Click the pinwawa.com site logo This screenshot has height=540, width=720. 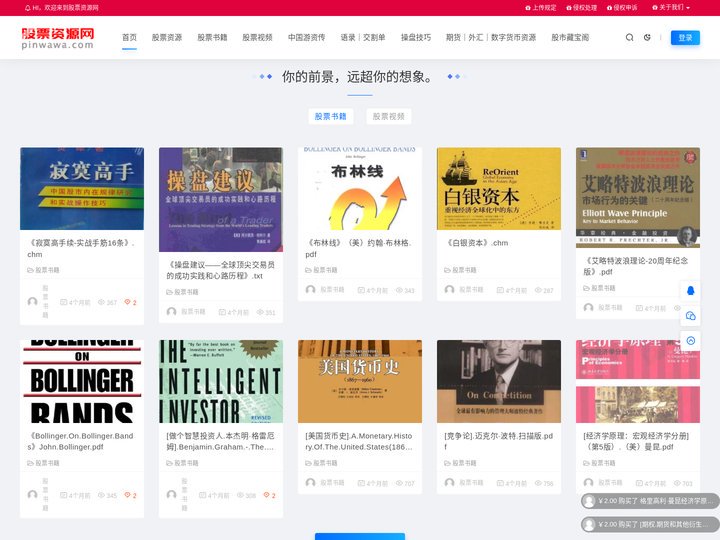point(58,38)
